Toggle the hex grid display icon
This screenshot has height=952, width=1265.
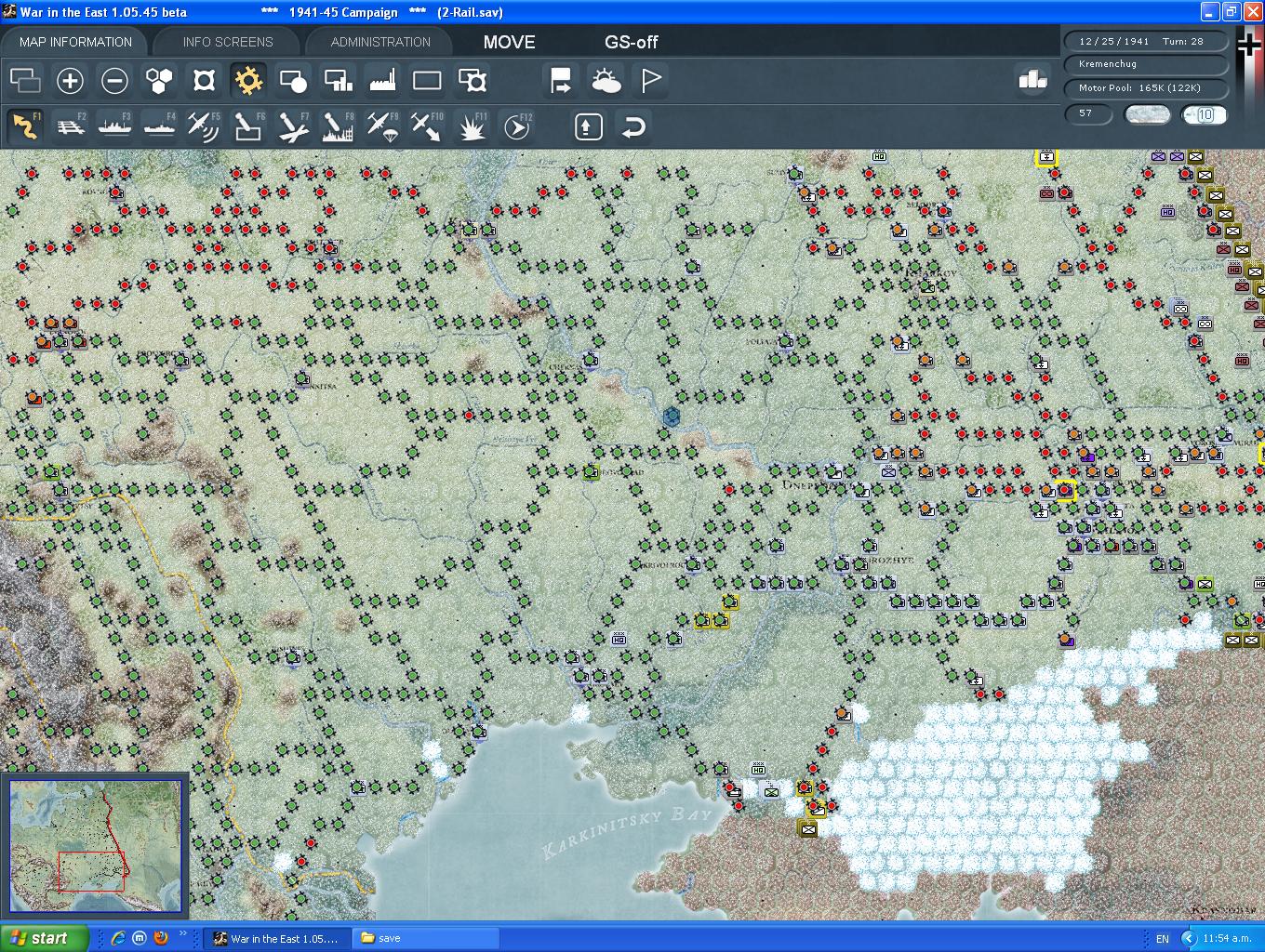tap(159, 81)
